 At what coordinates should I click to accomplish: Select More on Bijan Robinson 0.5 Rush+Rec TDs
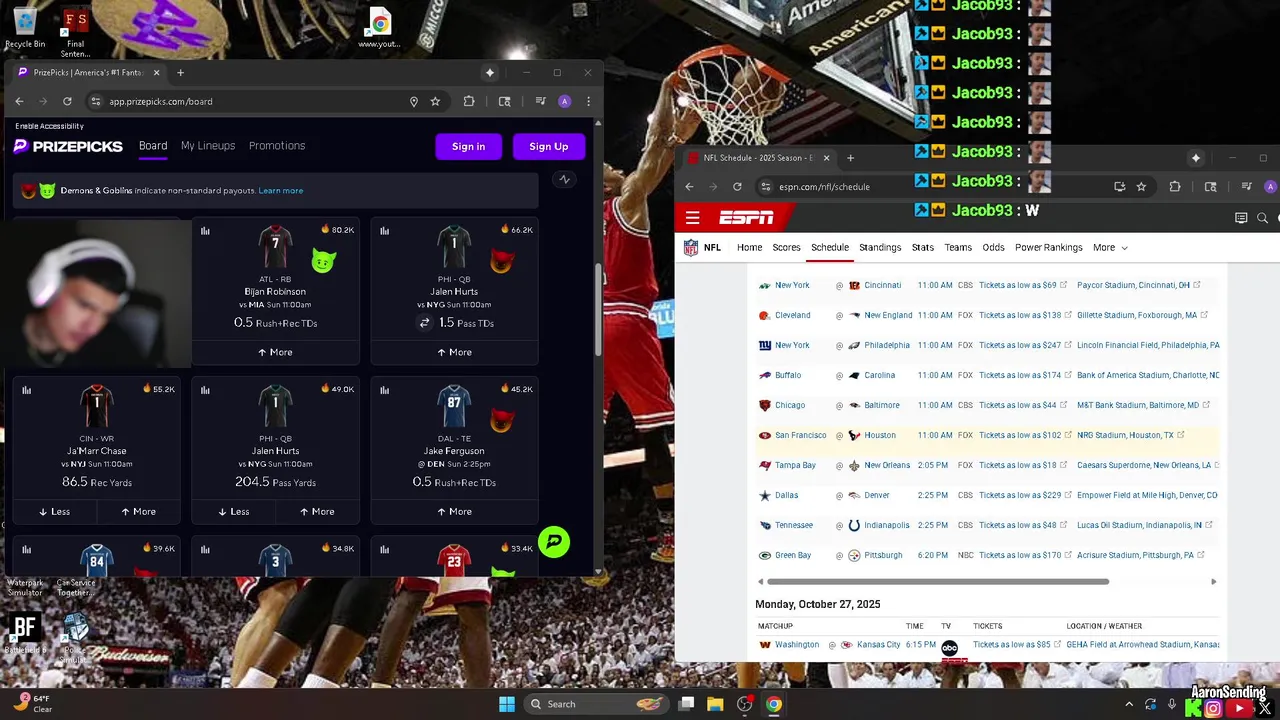(275, 352)
